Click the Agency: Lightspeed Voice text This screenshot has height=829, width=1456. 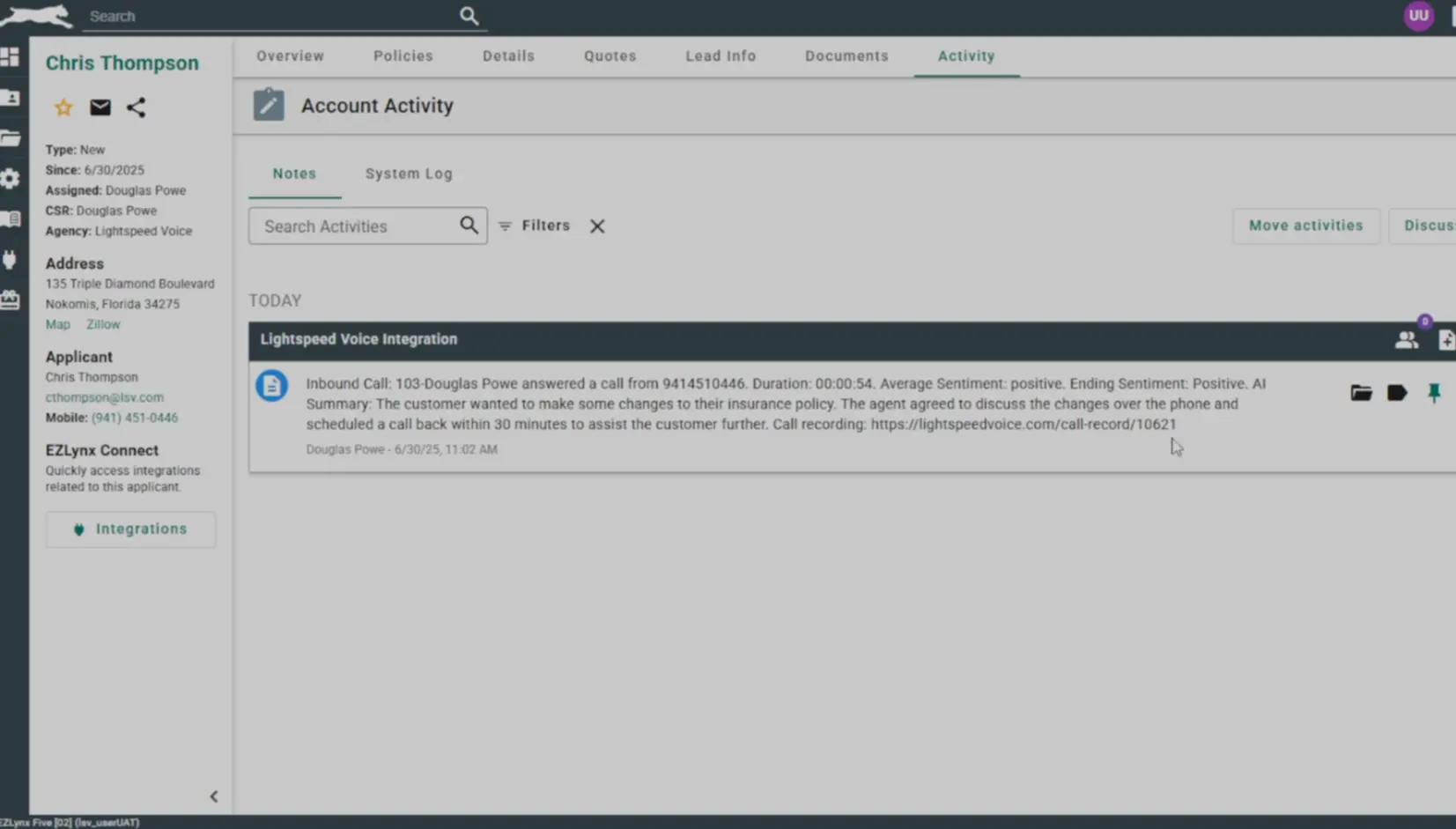tap(119, 231)
